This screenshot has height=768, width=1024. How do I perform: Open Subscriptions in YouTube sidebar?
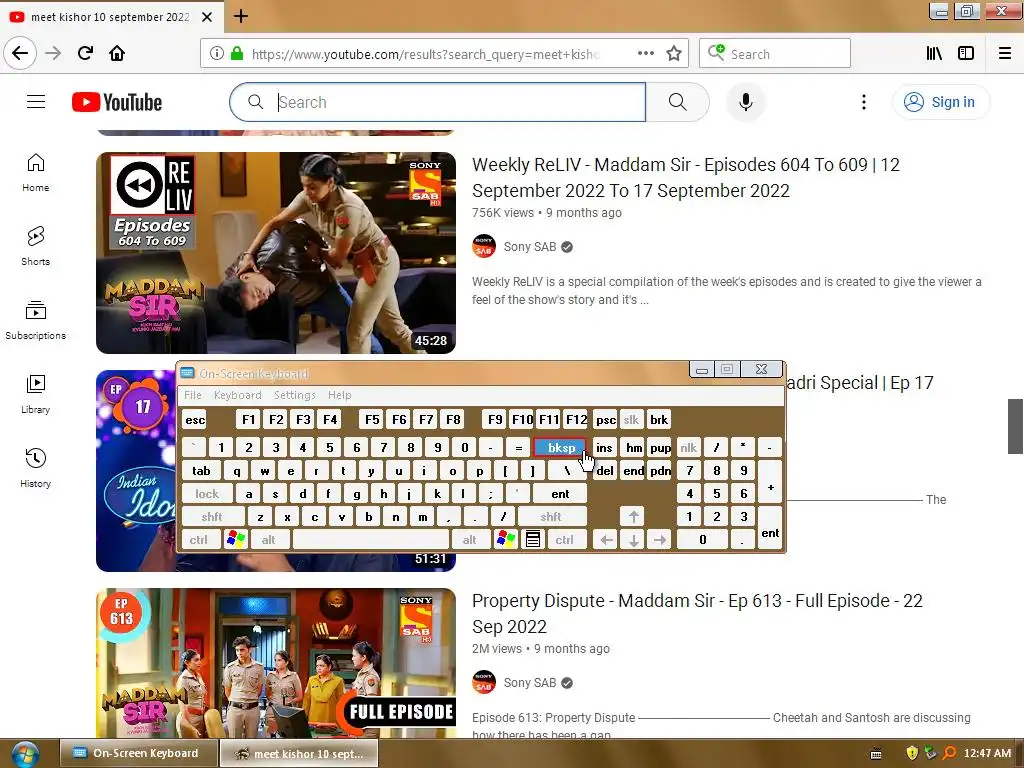point(35,320)
